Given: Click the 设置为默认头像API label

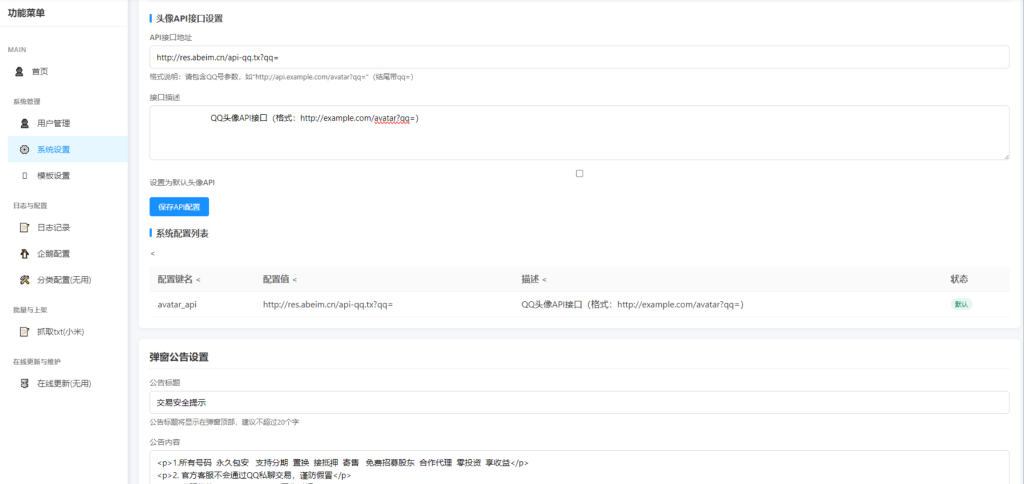Looking at the screenshot, I should click(182, 183).
